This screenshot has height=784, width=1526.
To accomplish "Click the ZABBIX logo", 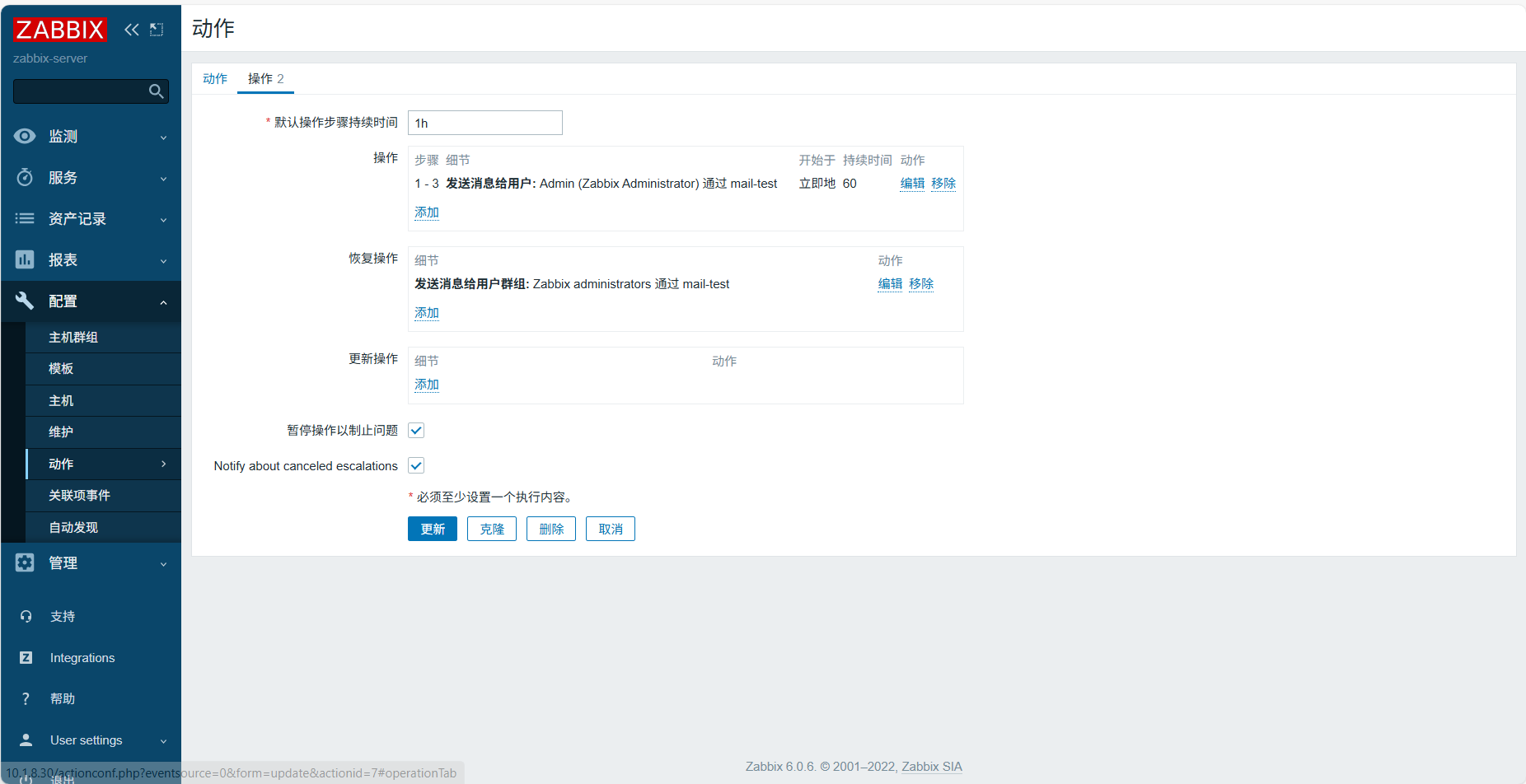I will (x=59, y=30).
